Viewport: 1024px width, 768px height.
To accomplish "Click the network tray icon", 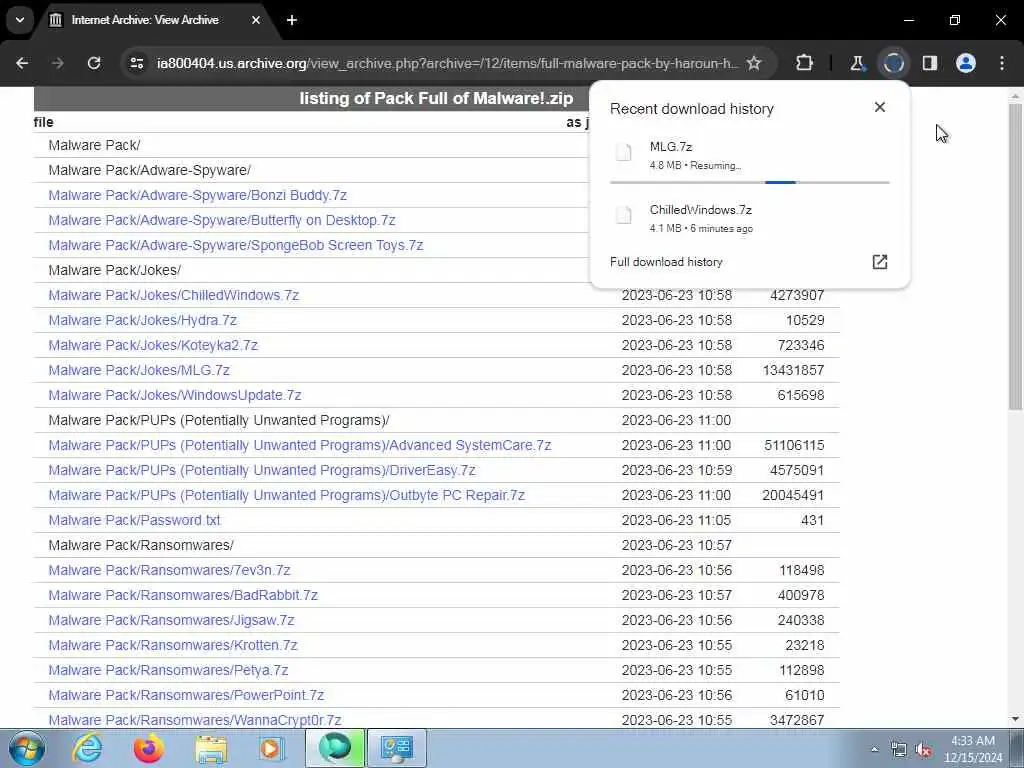I will (899, 749).
